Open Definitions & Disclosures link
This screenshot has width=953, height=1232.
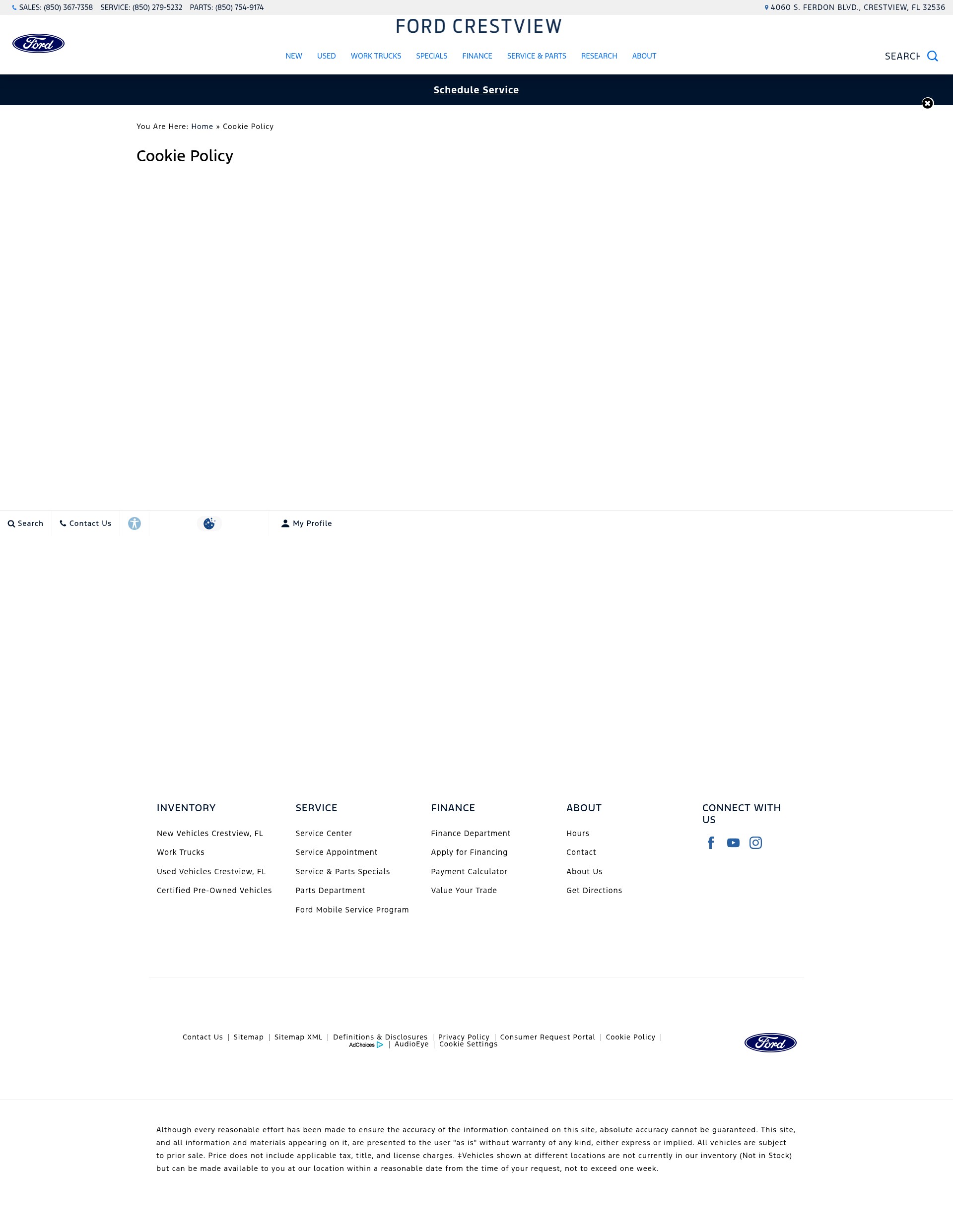(380, 1037)
